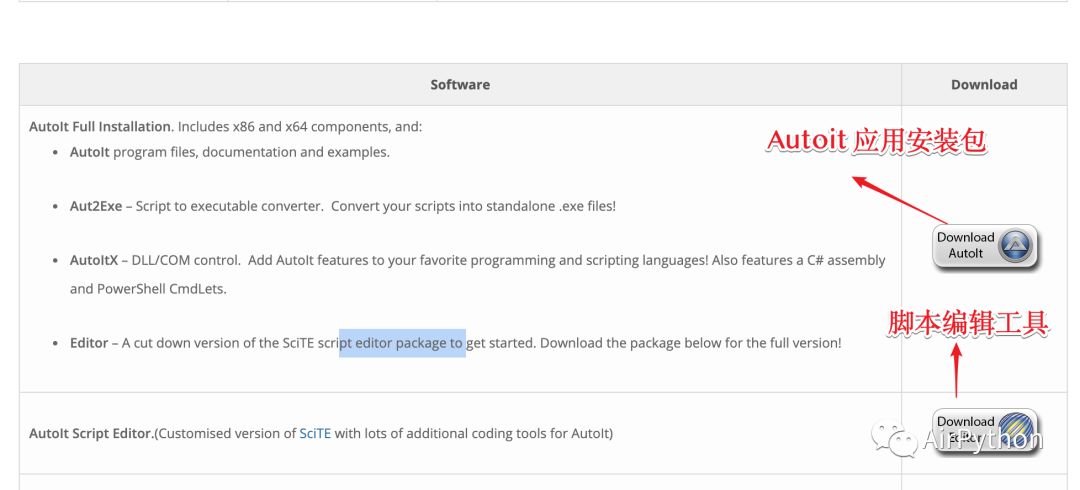Click the red arrow pointing at Download AutoIt
Image resolution: width=1080 pixels, height=490 pixels.
898,200
